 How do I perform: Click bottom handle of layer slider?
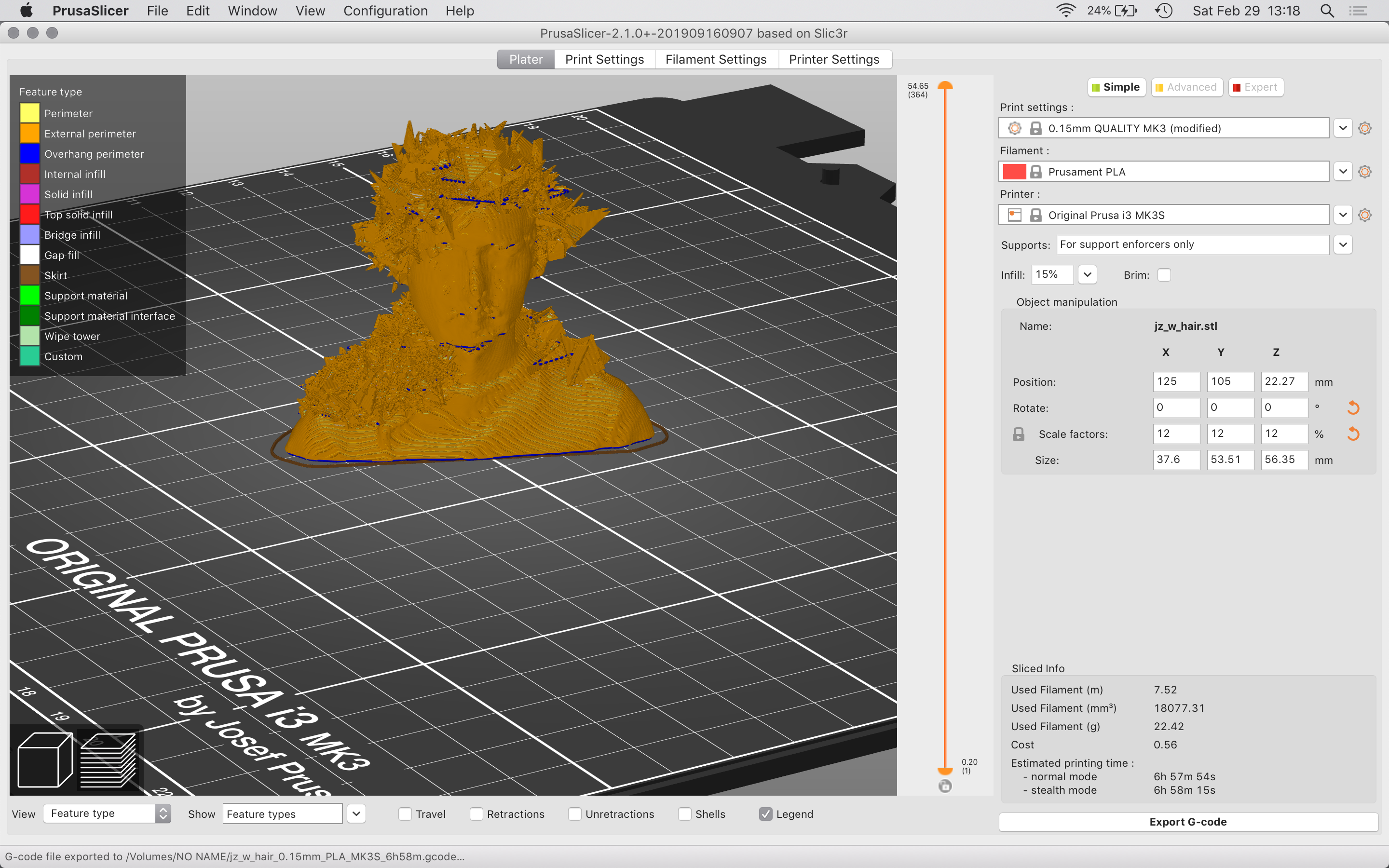(x=945, y=771)
